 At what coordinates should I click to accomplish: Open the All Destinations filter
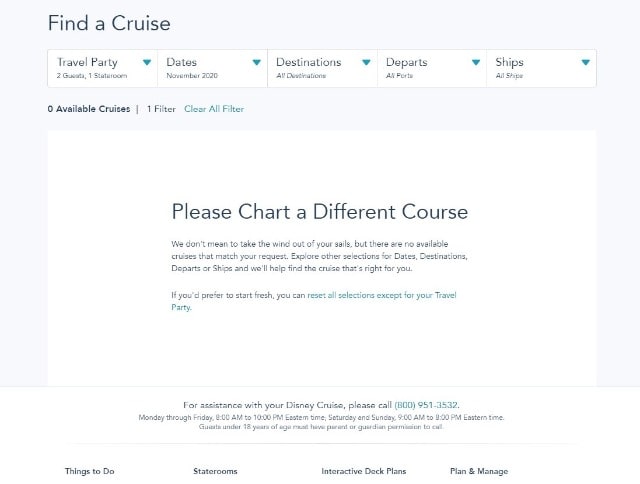pyautogui.click(x=322, y=68)
